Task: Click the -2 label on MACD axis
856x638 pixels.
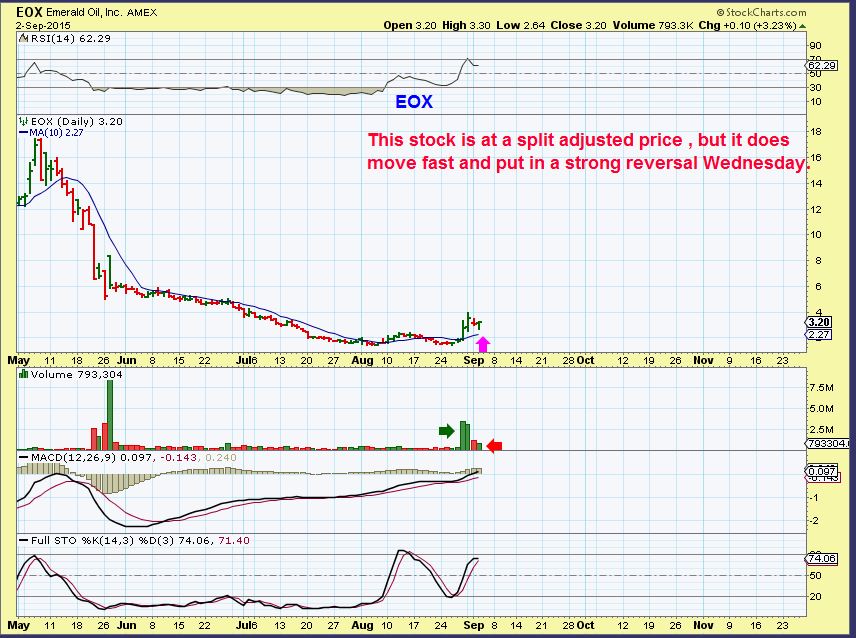Action: tap(813, 521)
